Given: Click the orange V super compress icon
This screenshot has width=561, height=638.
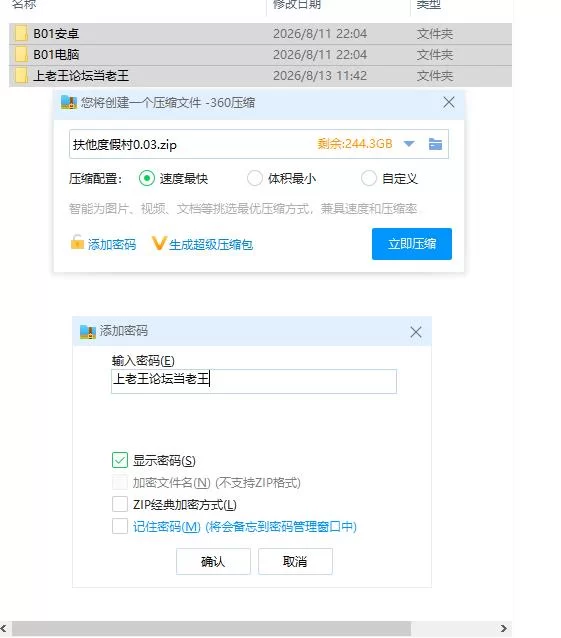Looking at the screenshot, I should [x=159, y=243].
